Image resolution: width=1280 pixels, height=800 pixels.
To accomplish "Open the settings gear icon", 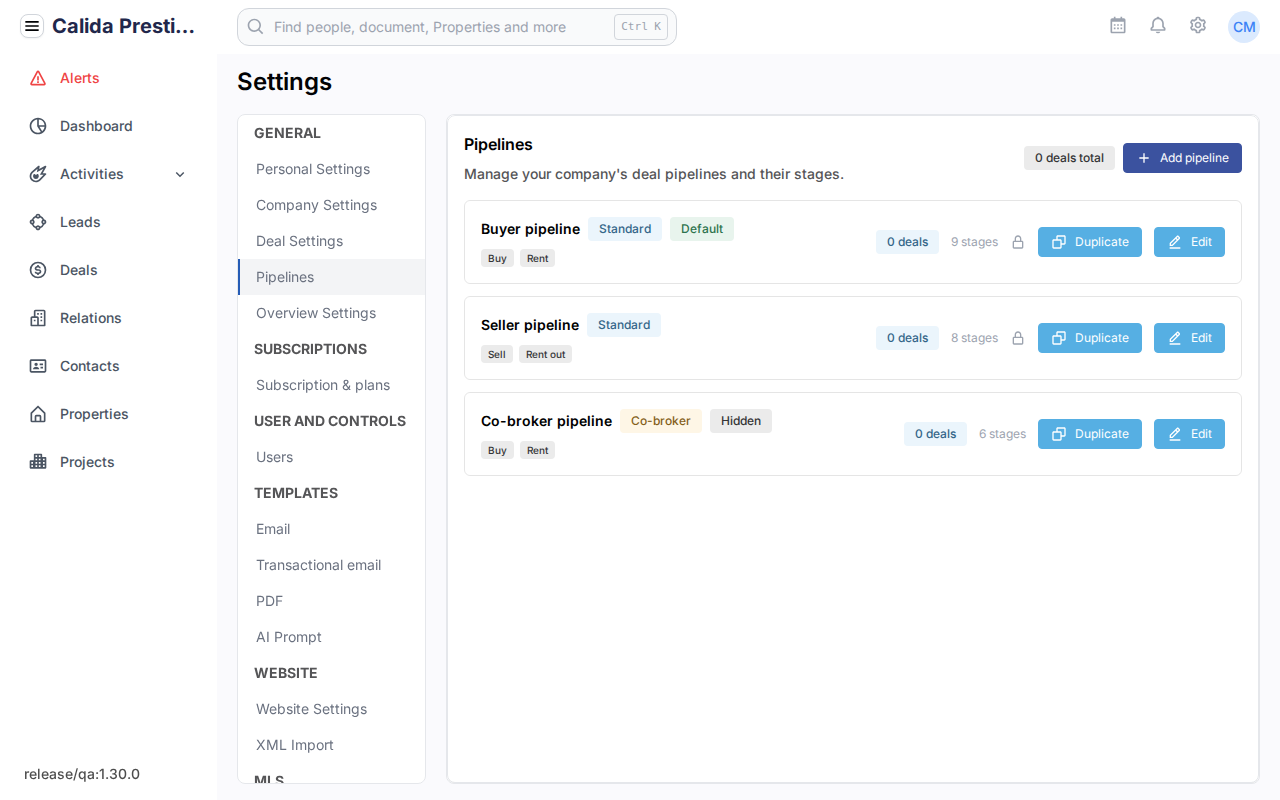I will 1198,26.
